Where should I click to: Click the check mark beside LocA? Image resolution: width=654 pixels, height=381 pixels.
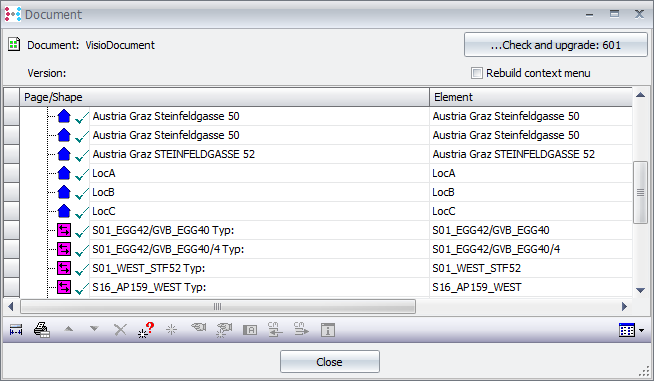(82, 174)
